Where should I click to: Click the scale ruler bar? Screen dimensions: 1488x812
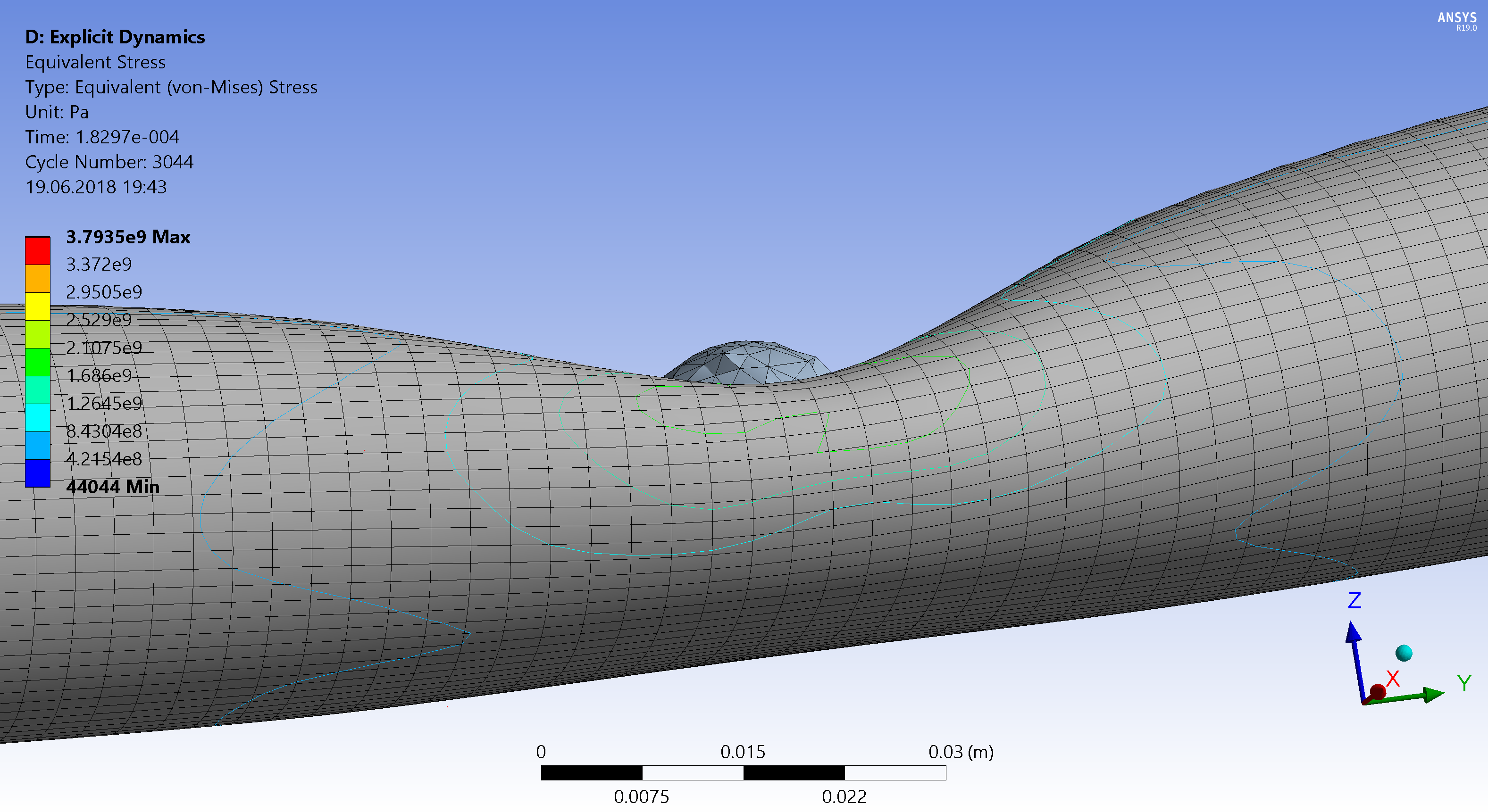click(744, 773)
